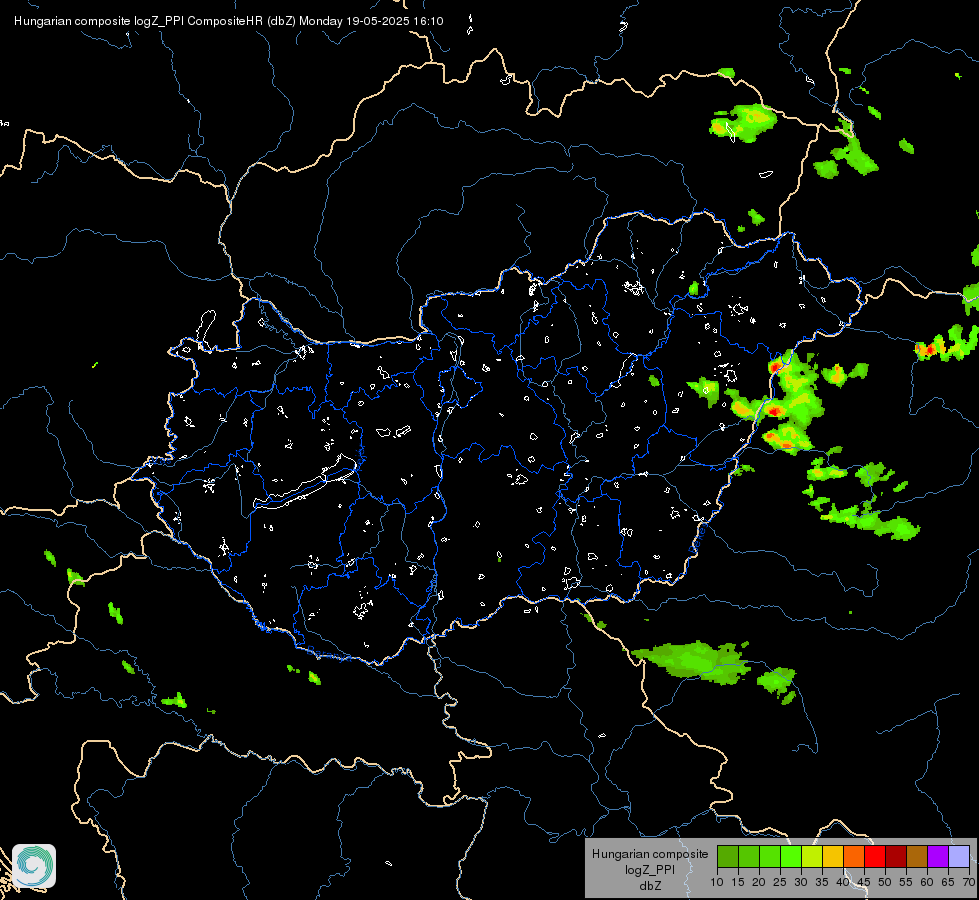Viewport: 979px width, 900px height.
Task: Click the 20–25 dBZ green legend swatch
Action: [770, 856]
